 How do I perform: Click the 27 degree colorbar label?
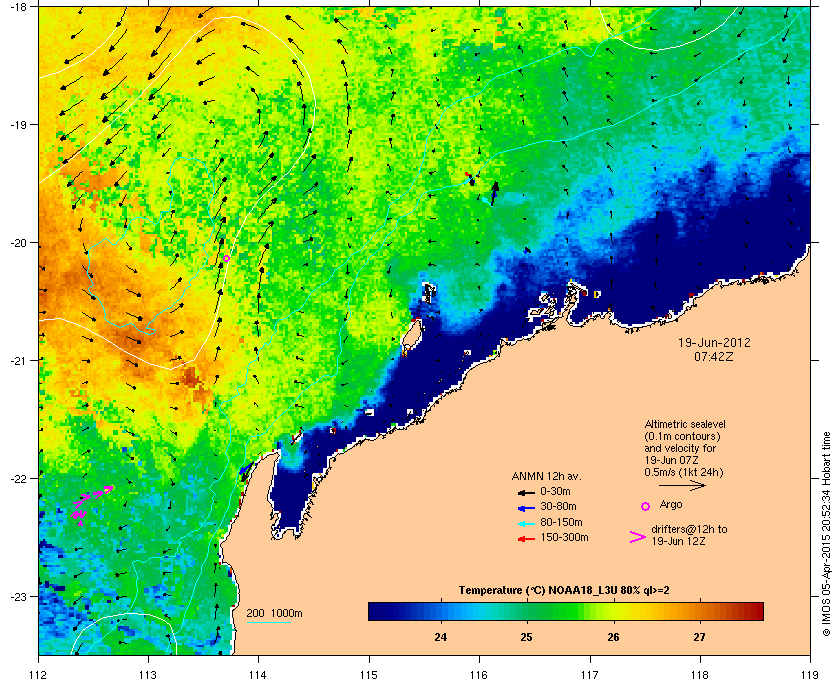point(700,637)
